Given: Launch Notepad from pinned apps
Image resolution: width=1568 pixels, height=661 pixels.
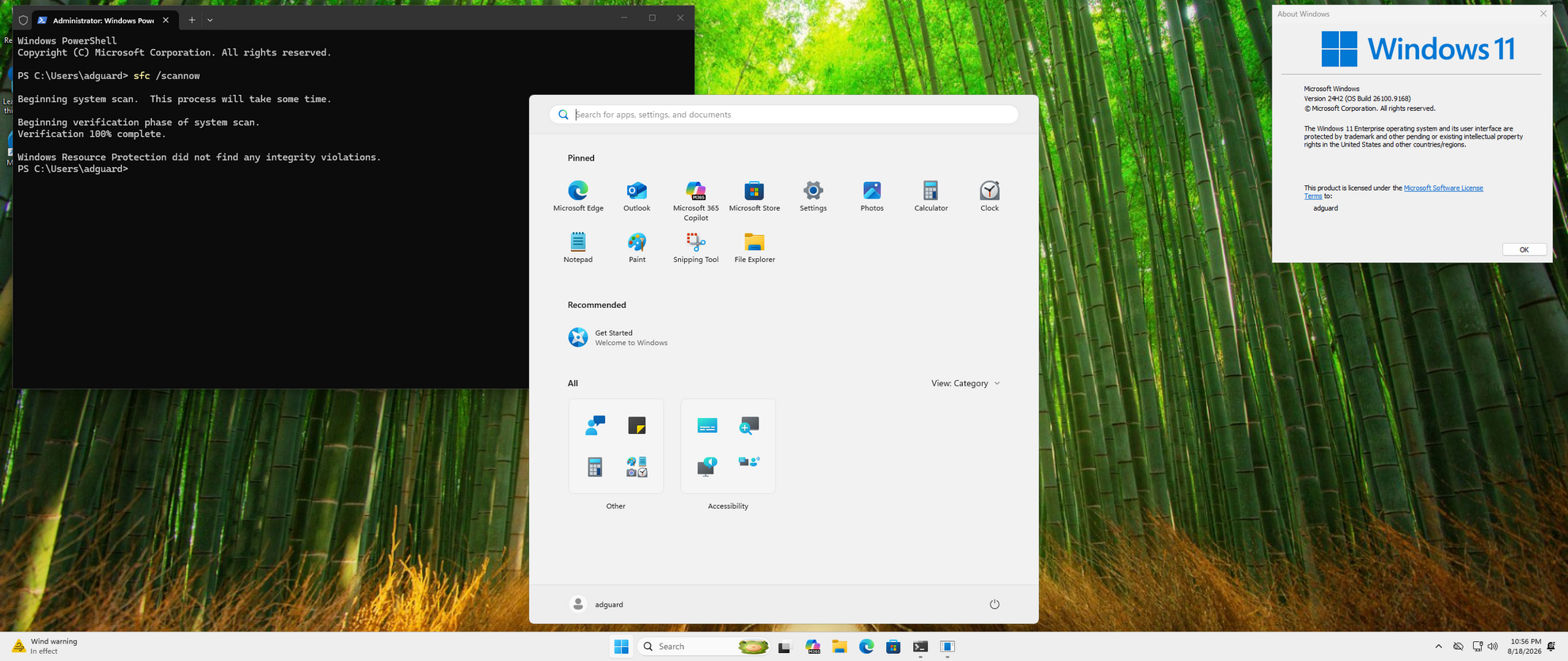Looking at the screenshot, I should tap(578, 248).
